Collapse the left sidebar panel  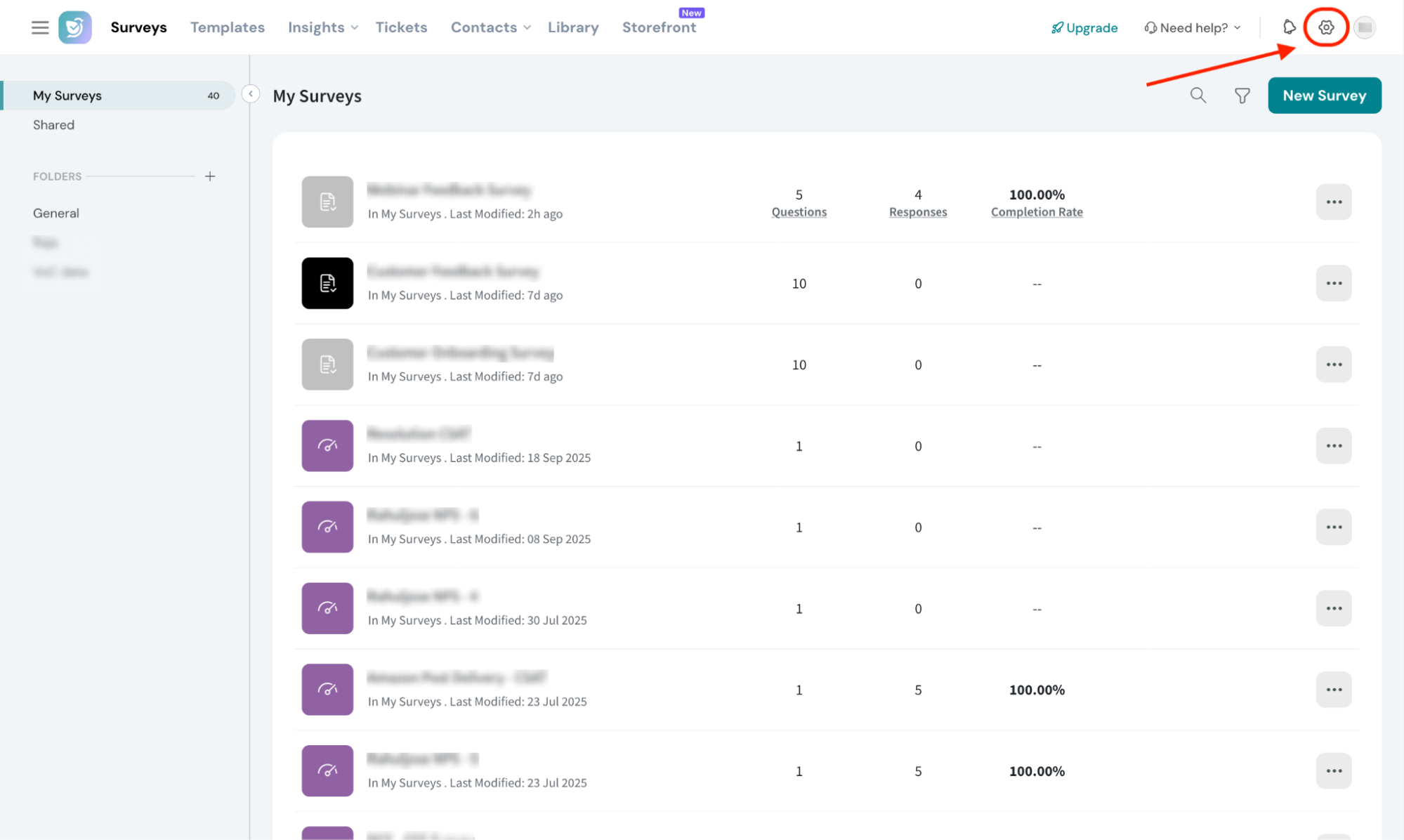coord(251,93)
